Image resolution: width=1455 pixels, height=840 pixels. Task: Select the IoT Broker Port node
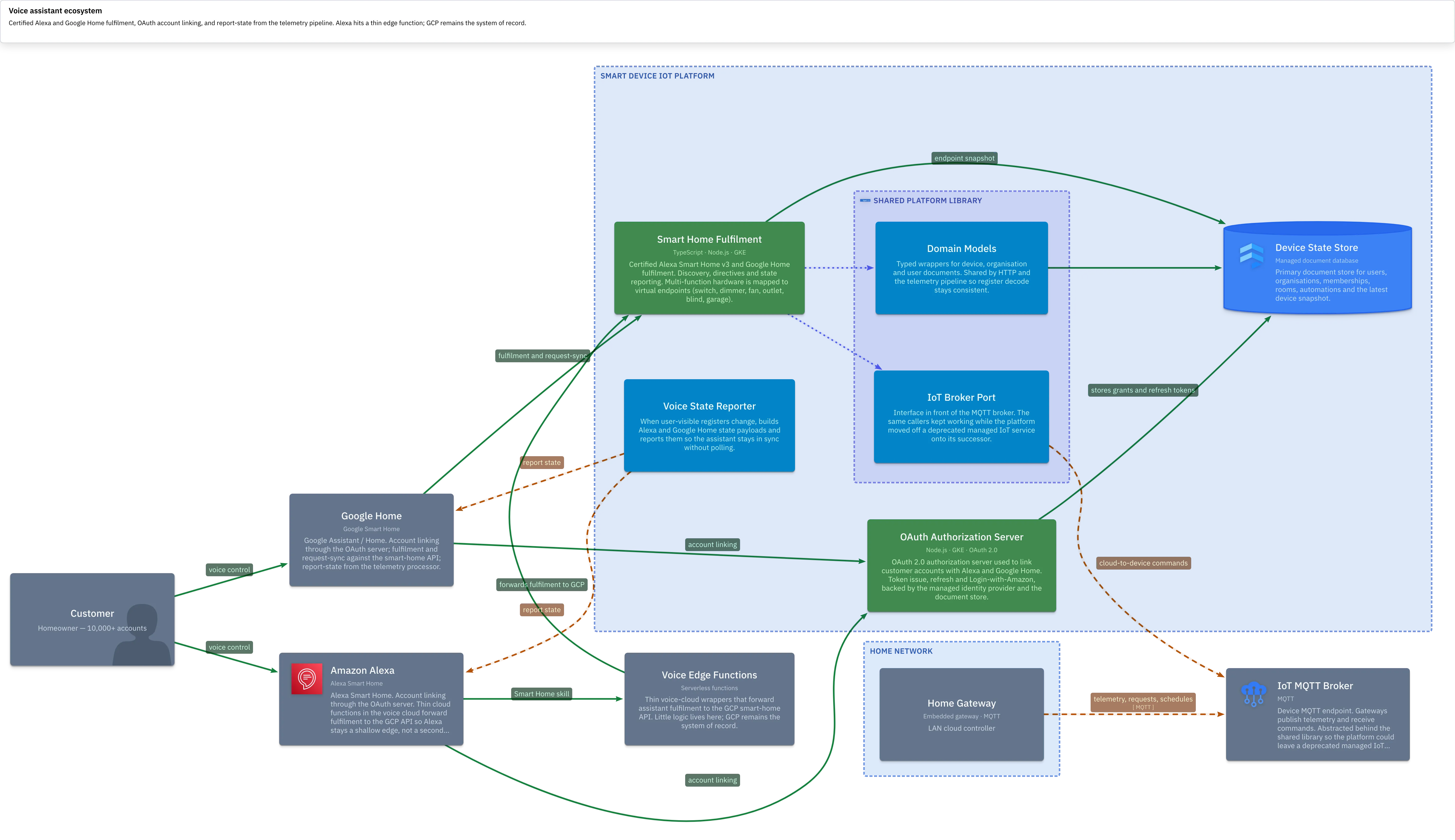961,417
